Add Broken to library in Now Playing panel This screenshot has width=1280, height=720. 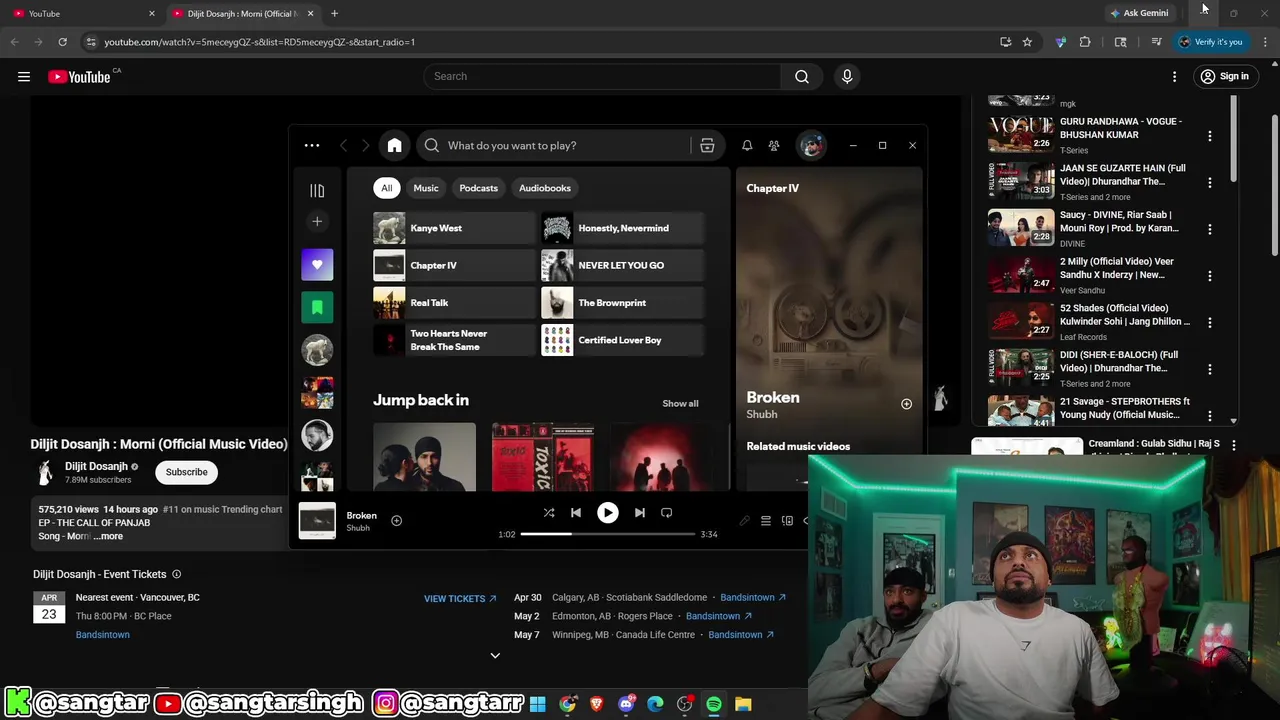click(906, 404)
